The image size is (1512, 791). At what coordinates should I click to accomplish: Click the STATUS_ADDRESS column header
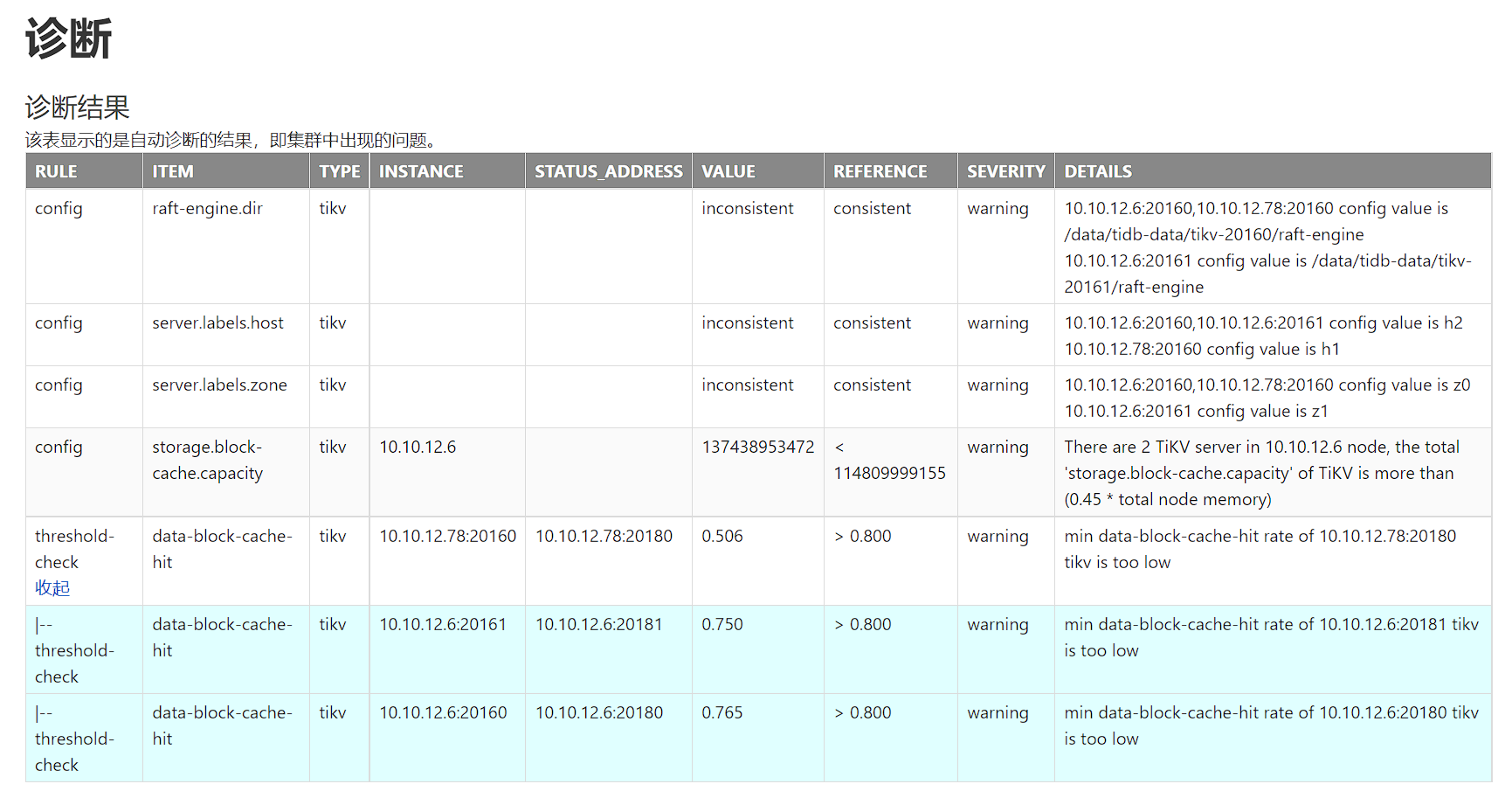609,171
